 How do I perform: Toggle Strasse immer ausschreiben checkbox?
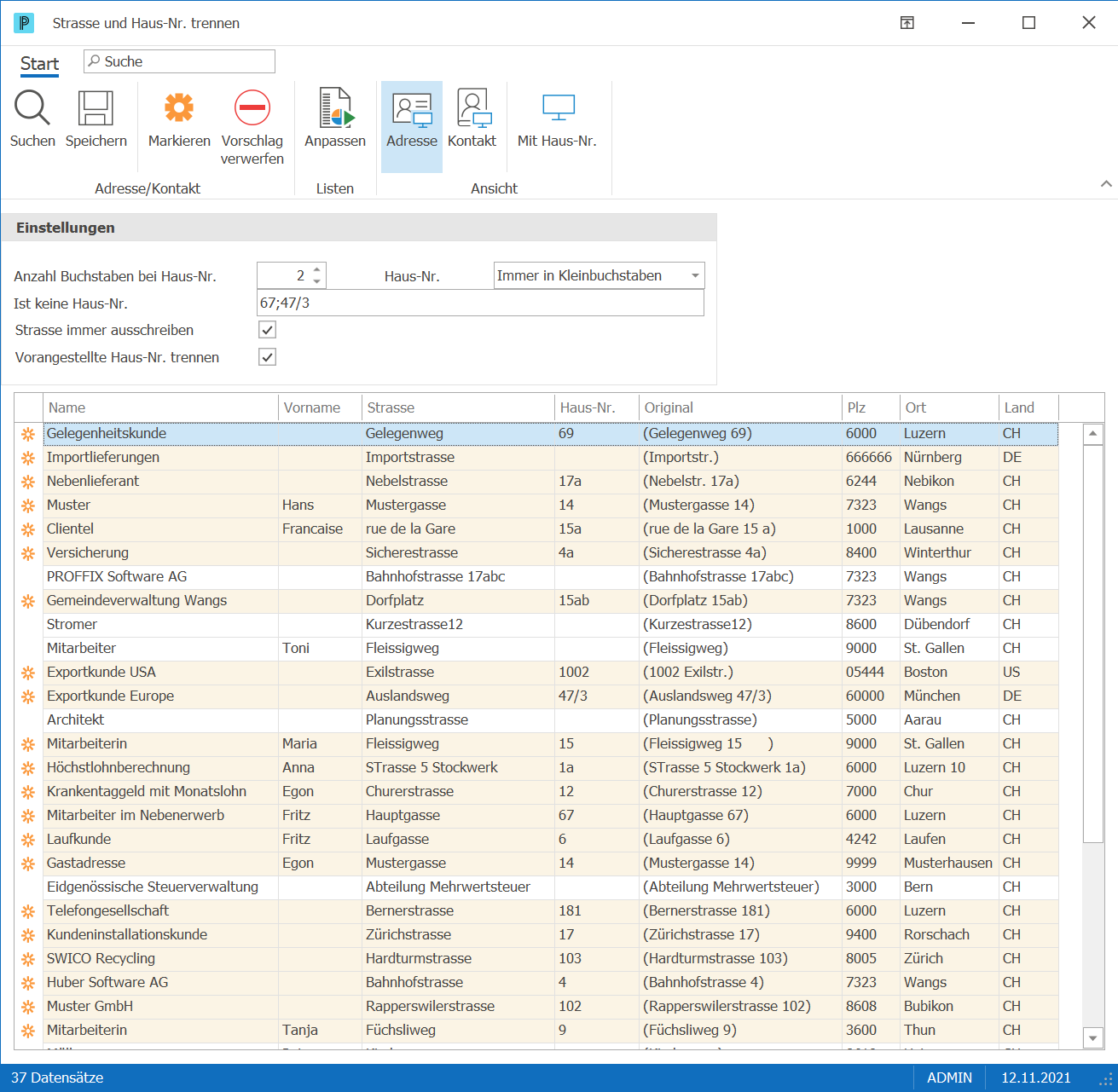tap(267, 330)
